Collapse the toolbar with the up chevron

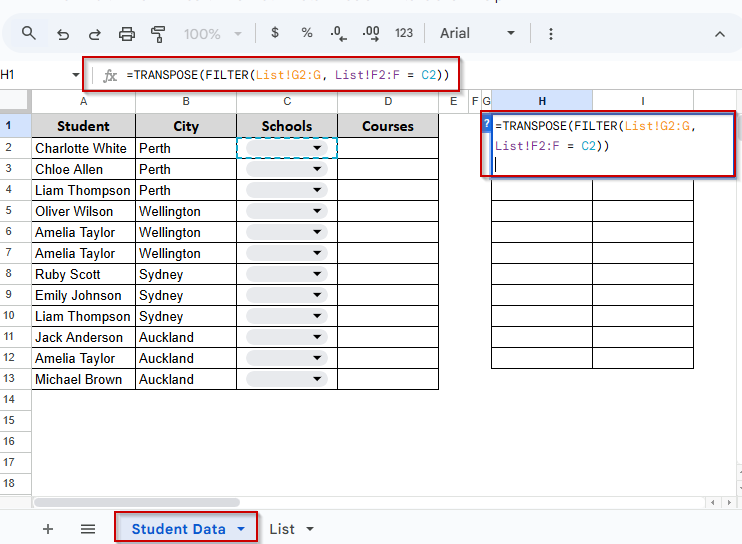coord(720,34)
